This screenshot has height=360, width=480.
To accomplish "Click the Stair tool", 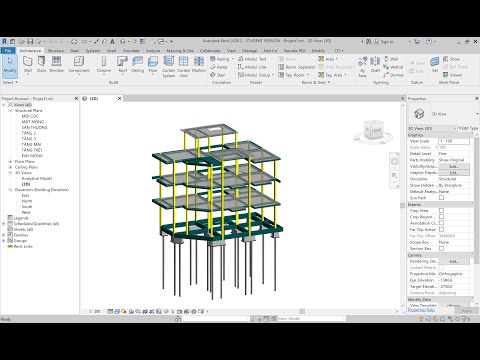I will [218, 75].
